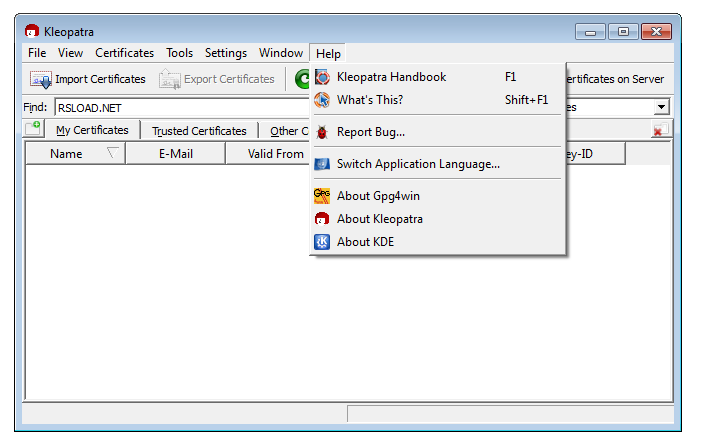Click Lookup Certificates on Server button
Image resolution: width=703 pixels, height=443 pixels.
pyautogui.click(x=615, y=79)
